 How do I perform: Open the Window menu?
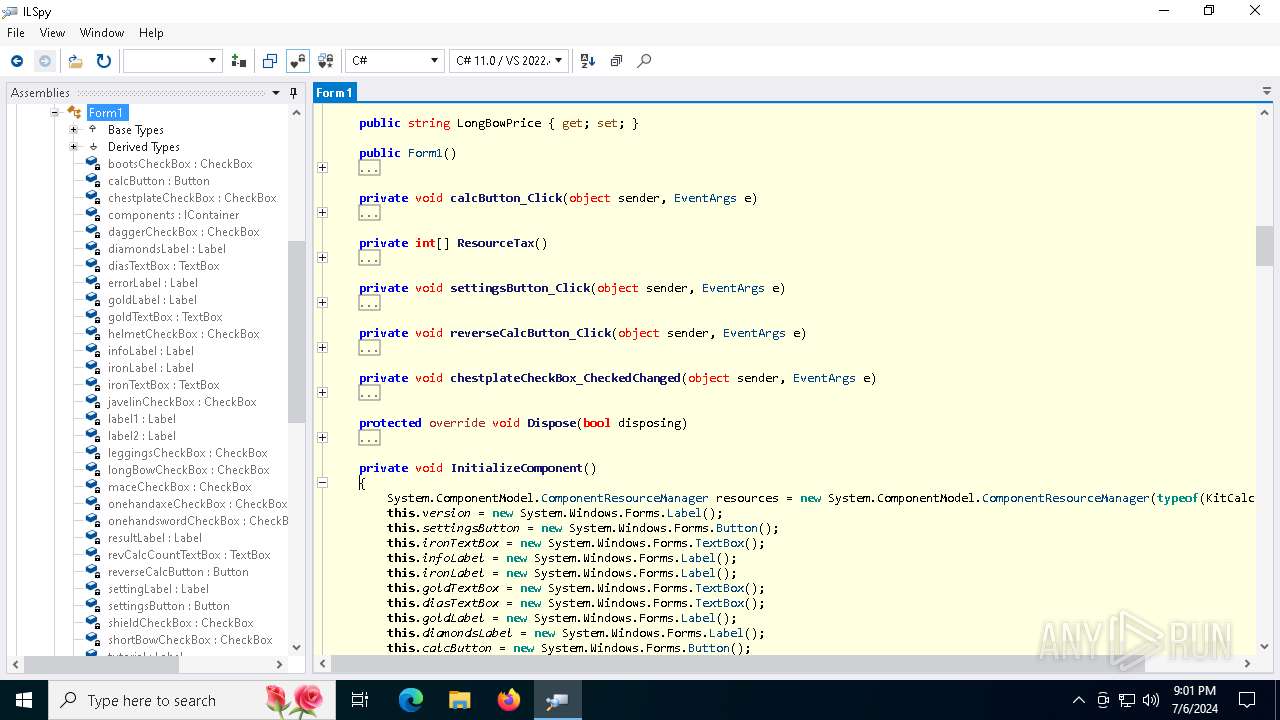(x=102, y=33)
